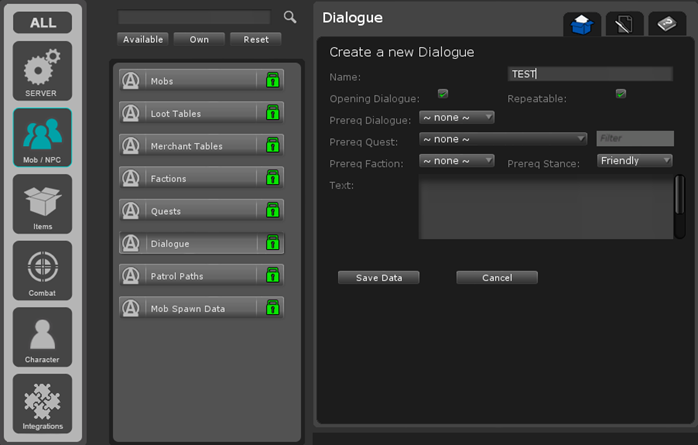The height and width of the screenshot is (445, 698).
Task: Expand the Prereq Quest dropdown
Action: pyautogui.click(x=502, y=139)
